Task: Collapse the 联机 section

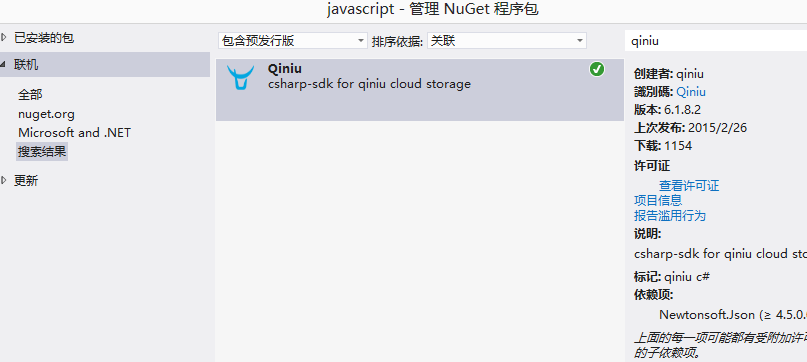Action: coord(3,65)
